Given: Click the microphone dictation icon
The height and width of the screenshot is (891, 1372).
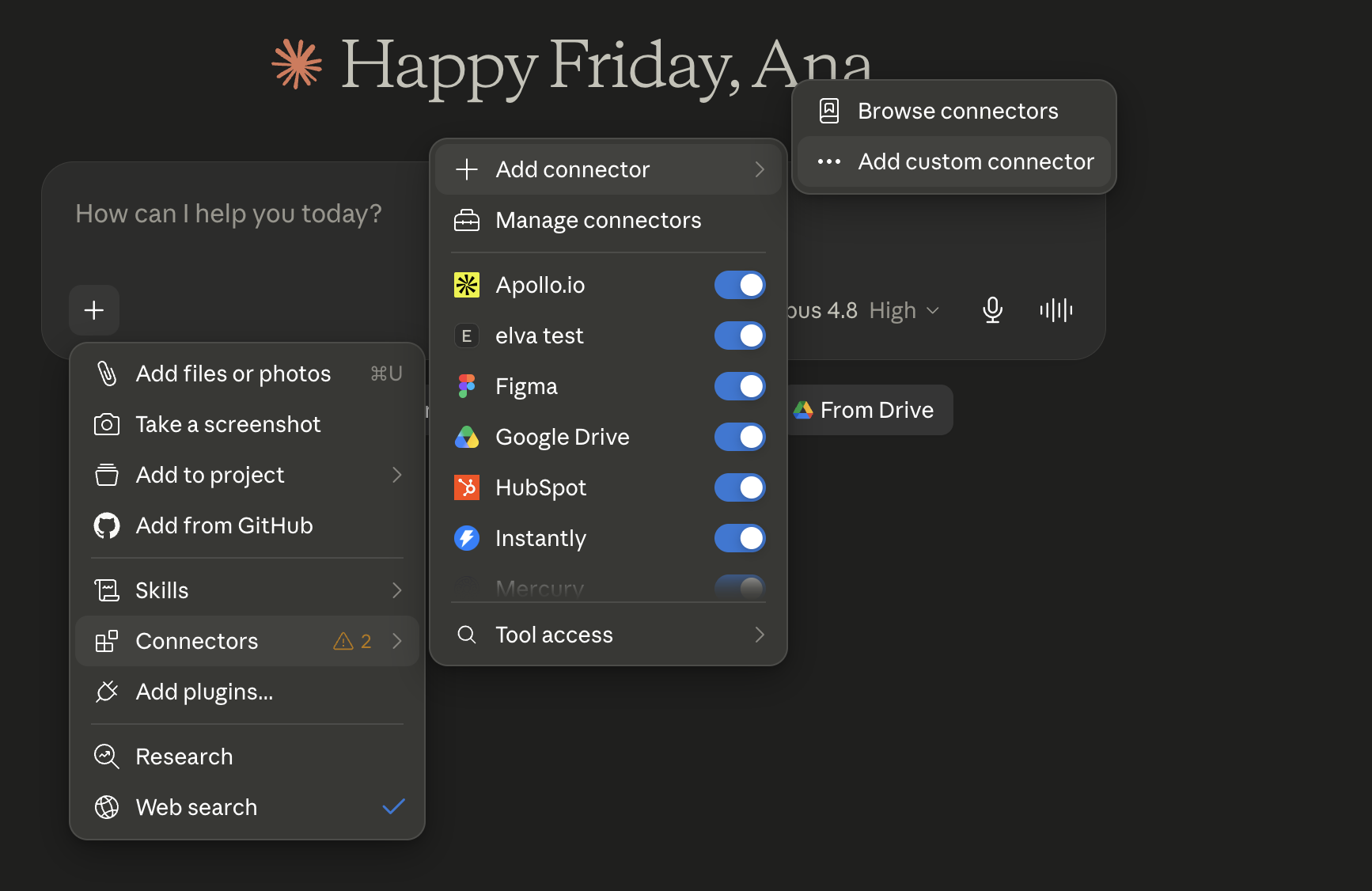Looking at the screenshot, I should pos(992,310).
